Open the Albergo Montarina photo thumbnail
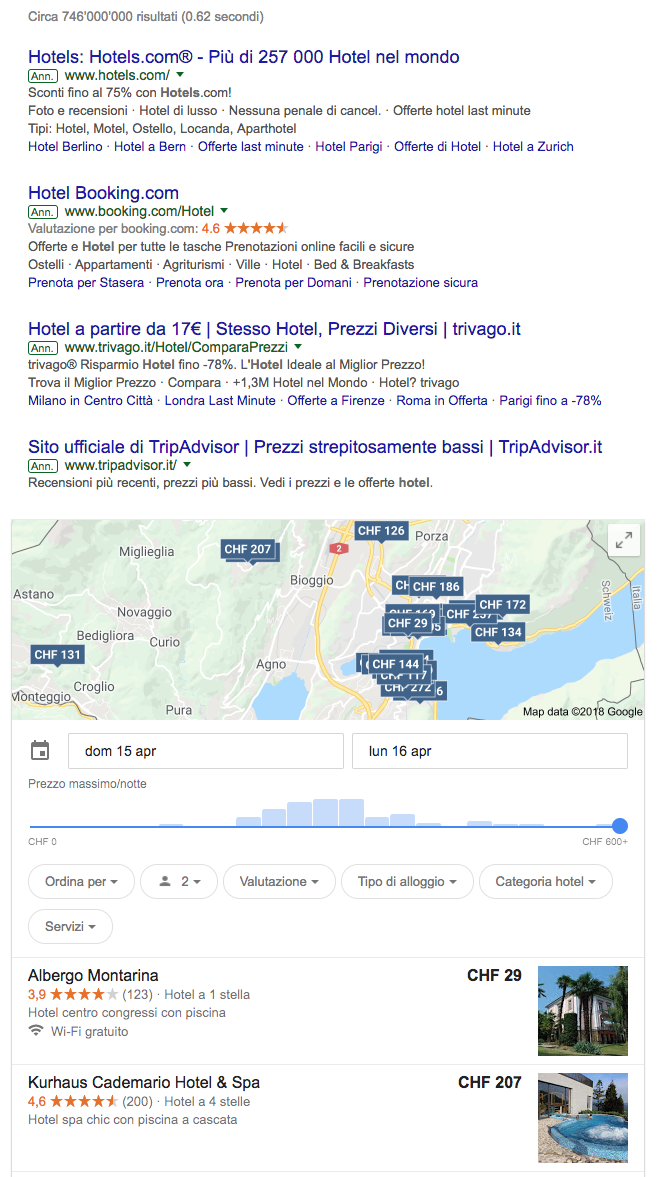The width and height of the screenshot is (664, 1177). click(x=583, y=1011)
